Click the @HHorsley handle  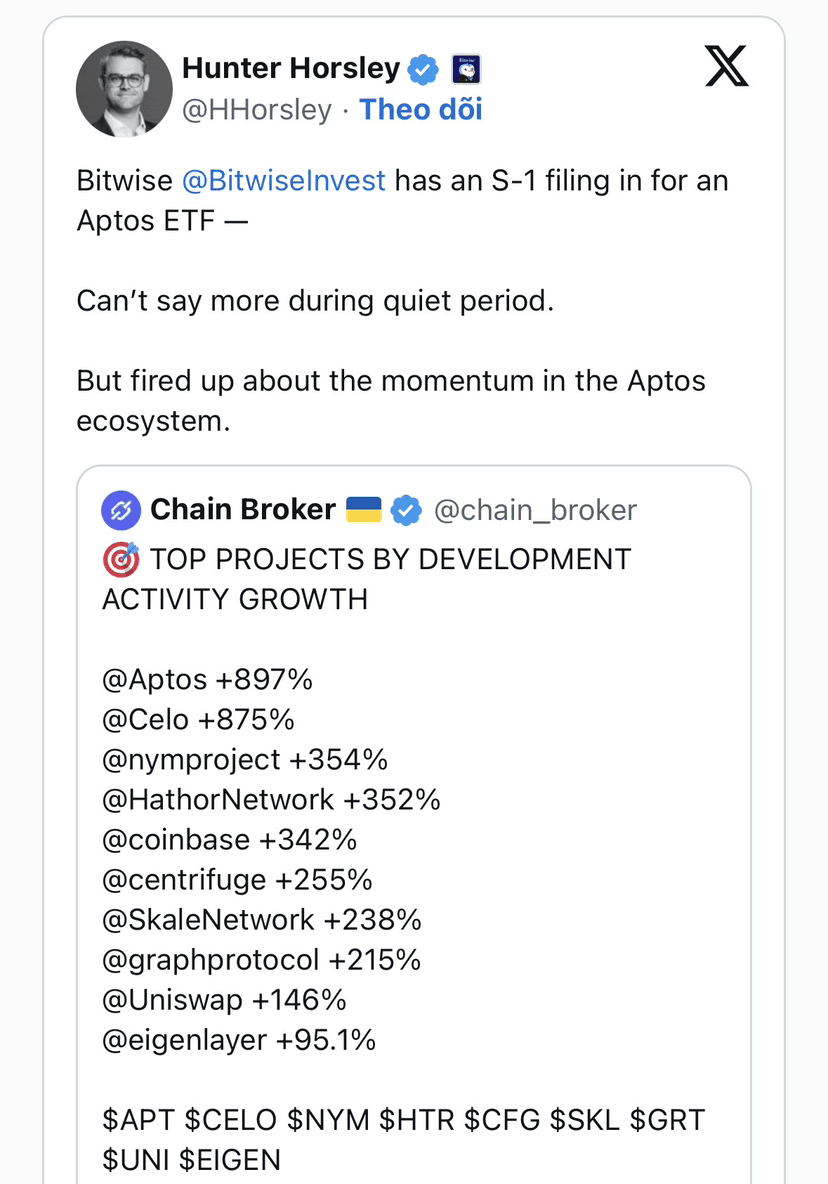[x=256, y=109]
